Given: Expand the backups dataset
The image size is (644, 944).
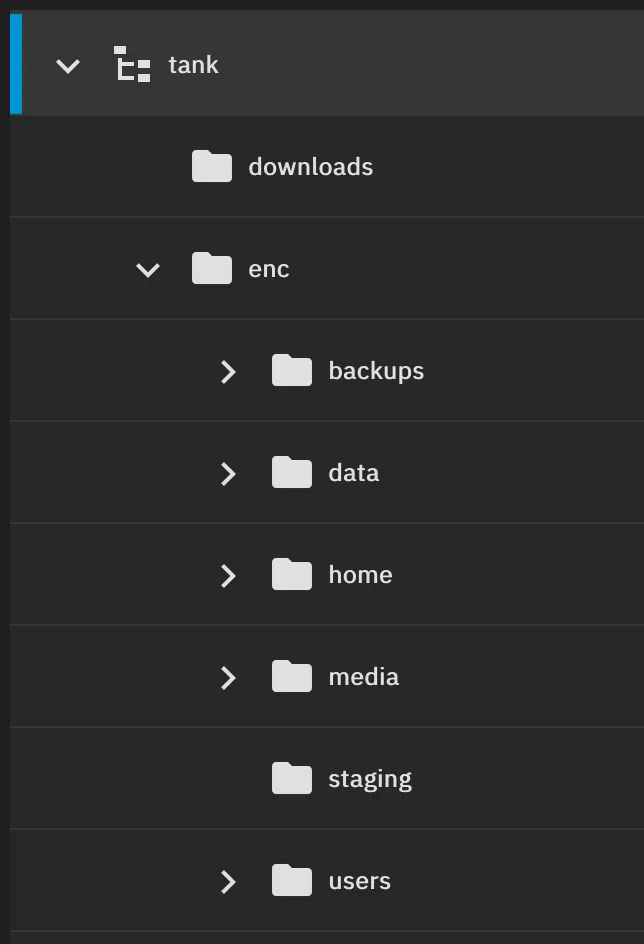Looking at the screenshot, I should click(x=228, y=372).
